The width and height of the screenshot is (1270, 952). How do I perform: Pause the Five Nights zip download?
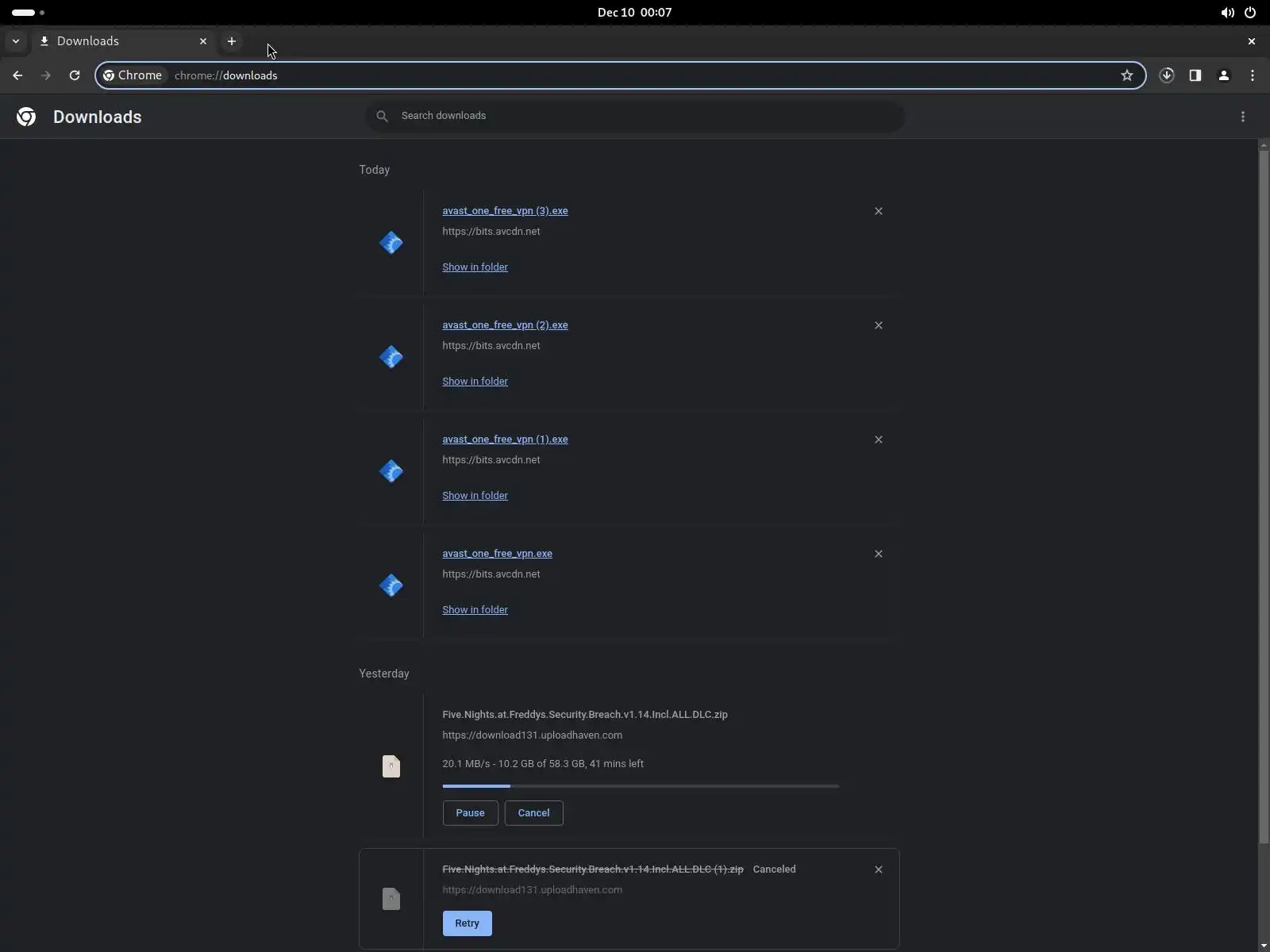coord(470,813)
